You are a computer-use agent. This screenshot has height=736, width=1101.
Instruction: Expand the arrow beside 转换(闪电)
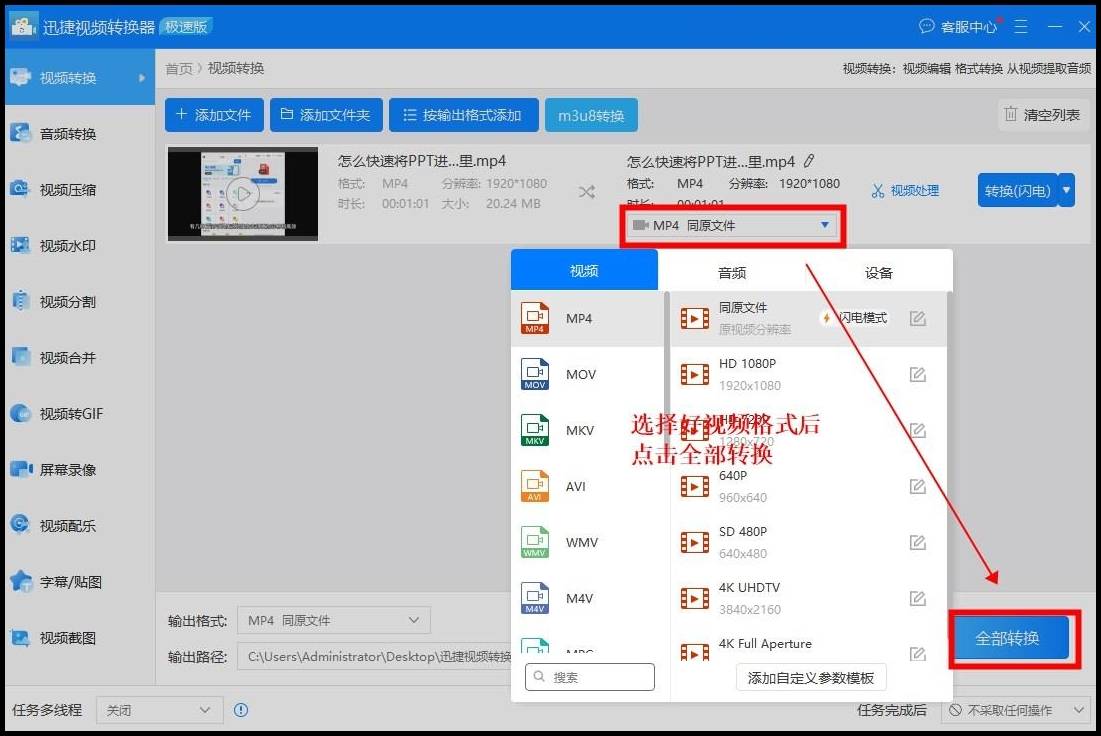coord(1067,190)
